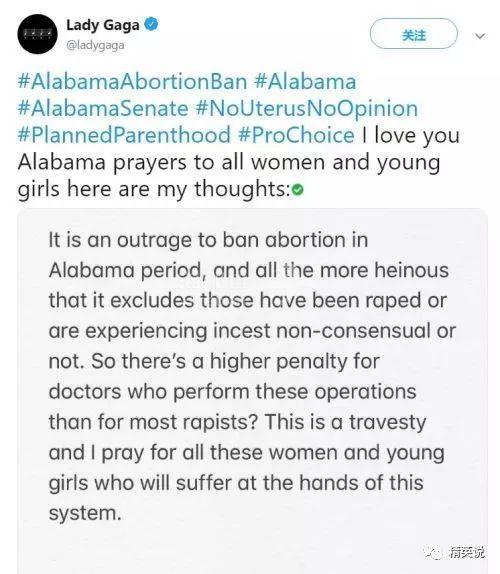Click the word 'system.' in the attached image
The height and width of the screenshot is (574, 500).
pos(85,513)
